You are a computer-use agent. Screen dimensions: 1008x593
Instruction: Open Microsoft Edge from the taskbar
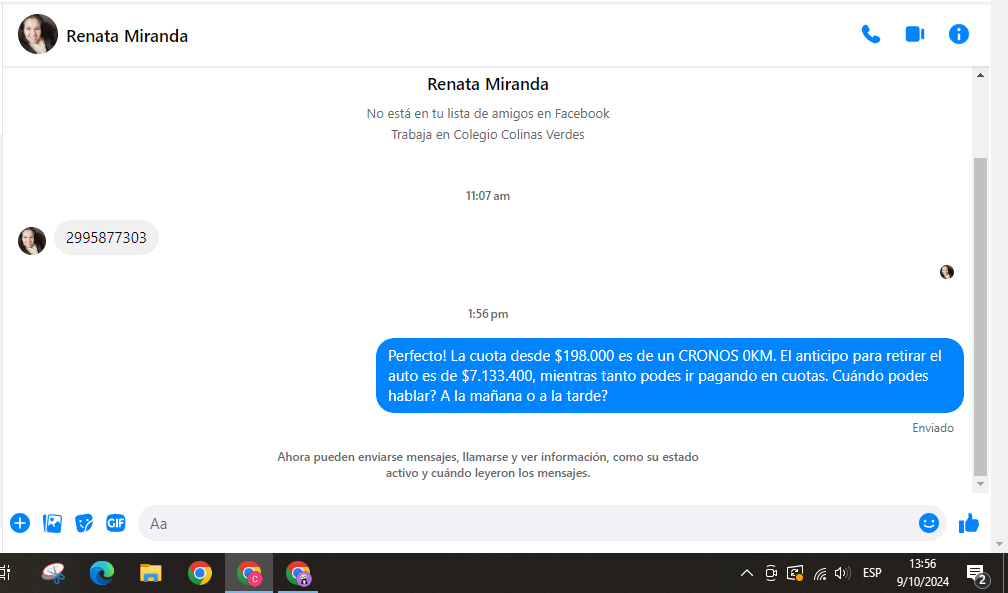(x=102, y=573)
